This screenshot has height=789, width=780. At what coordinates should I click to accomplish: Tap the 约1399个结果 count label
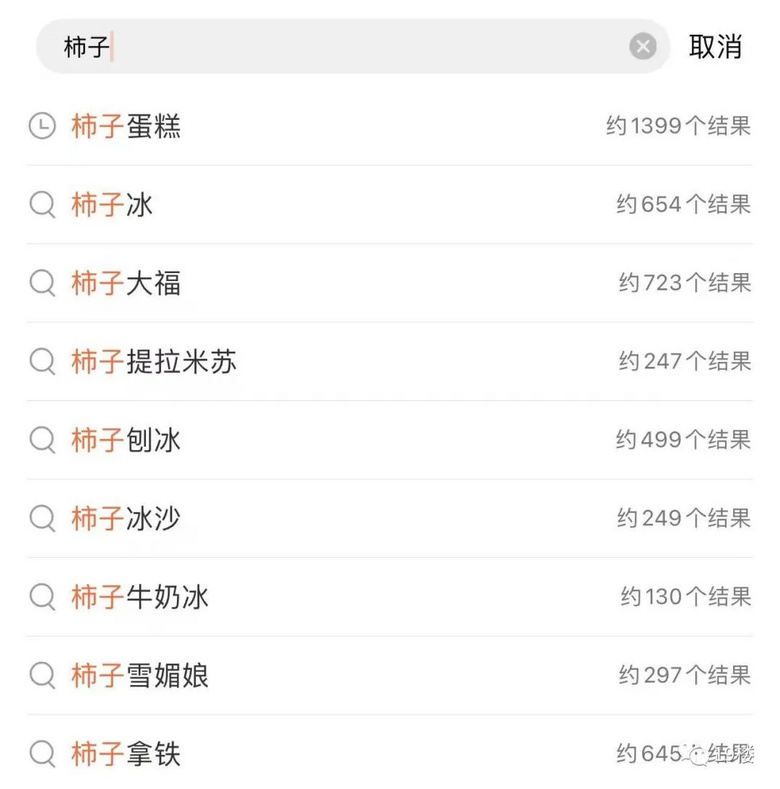678,125
